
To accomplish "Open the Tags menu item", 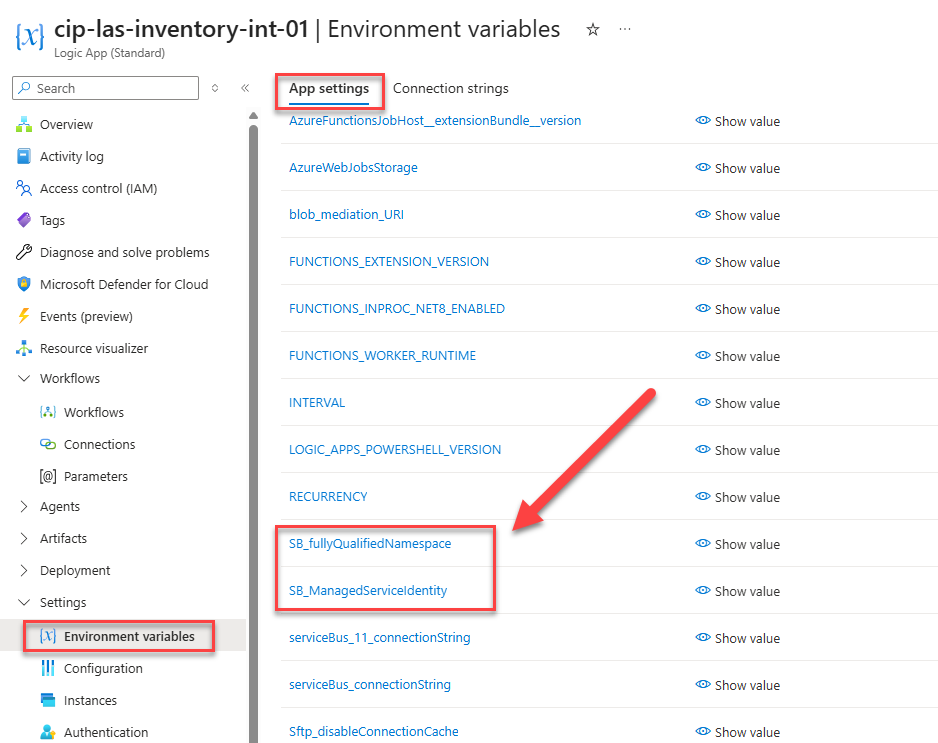I will (x=52, y=220).
